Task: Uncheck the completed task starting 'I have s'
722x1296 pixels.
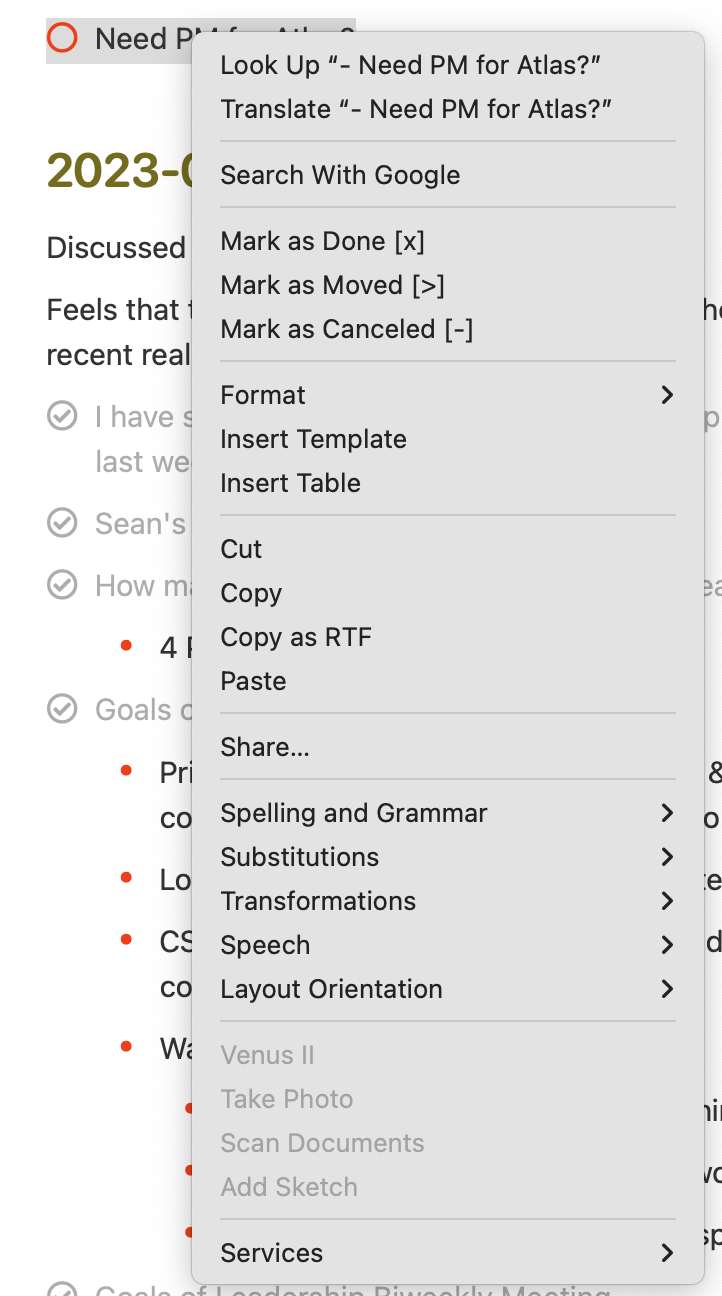Action: 62,416
